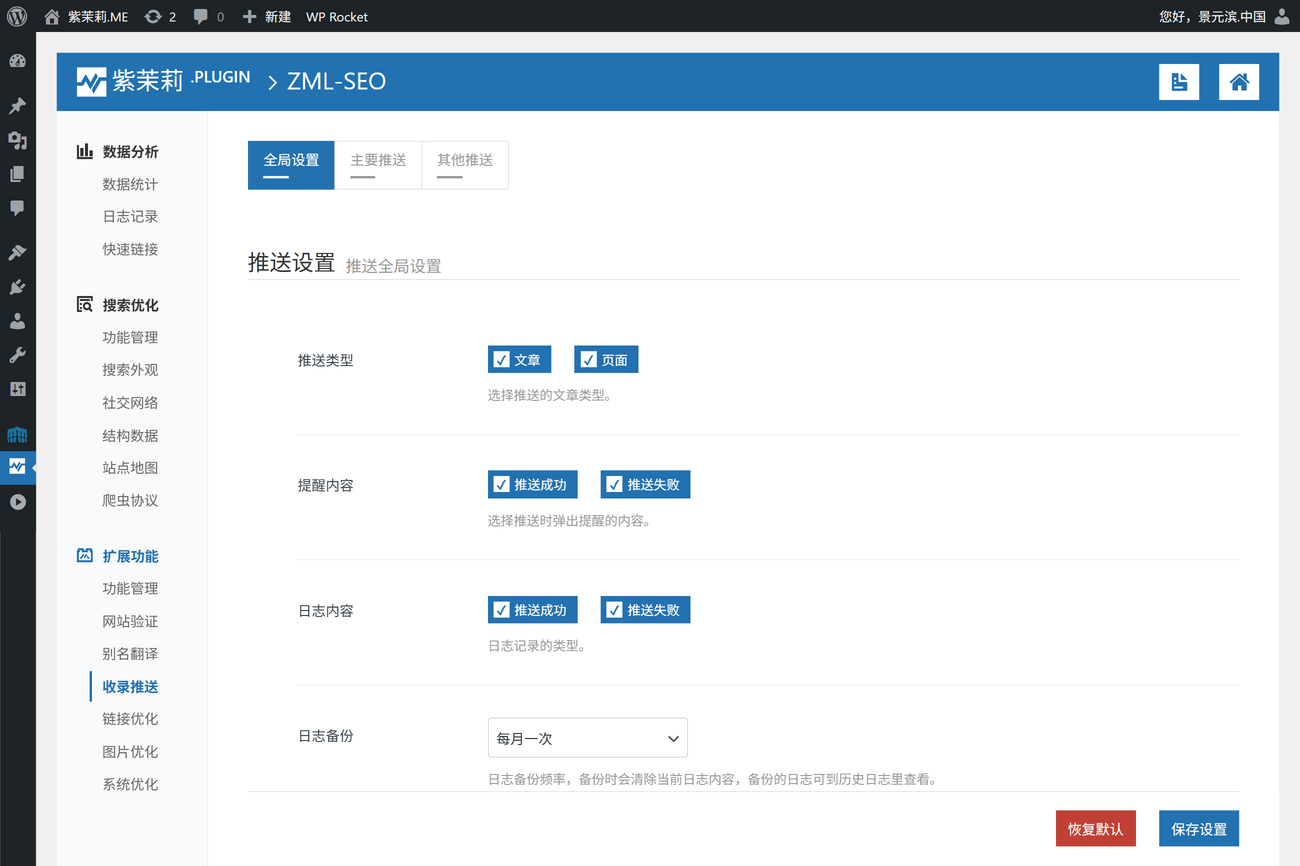Click the 数据分析 bar chart icon
1300x866 pixels.
tap(85, 151)
